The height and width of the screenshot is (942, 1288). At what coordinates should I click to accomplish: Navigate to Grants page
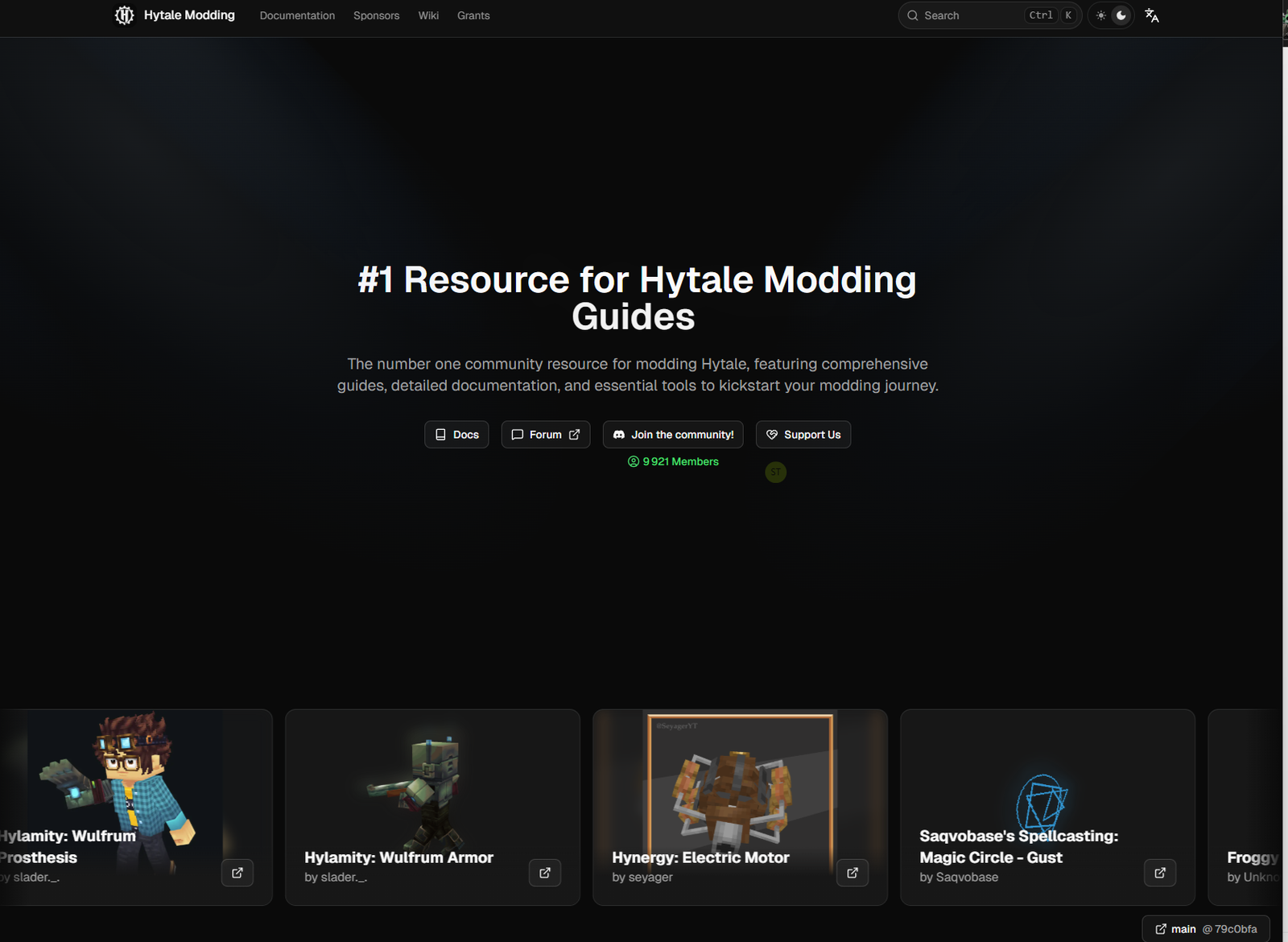(x=473, y=15)
